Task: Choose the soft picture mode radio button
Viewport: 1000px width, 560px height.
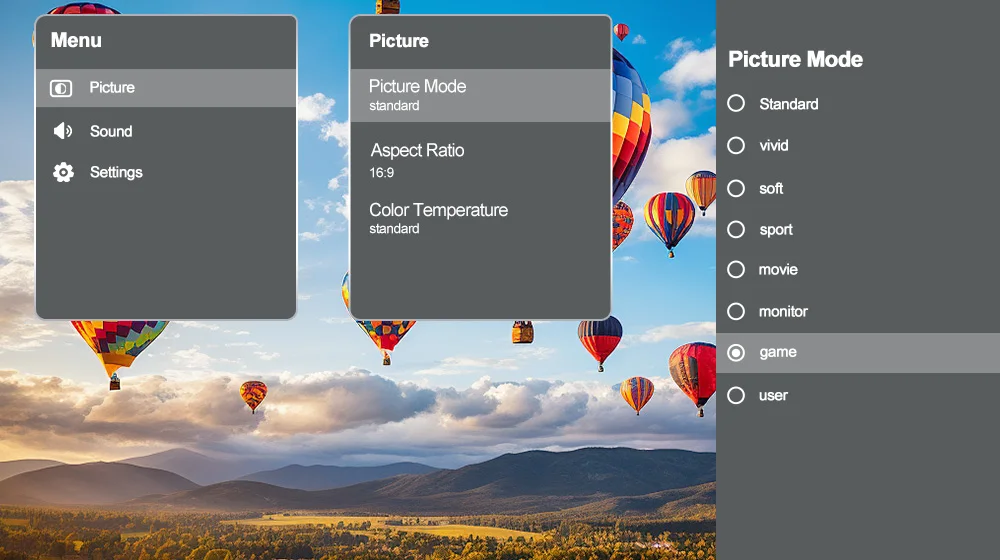Action: point(736,188)
